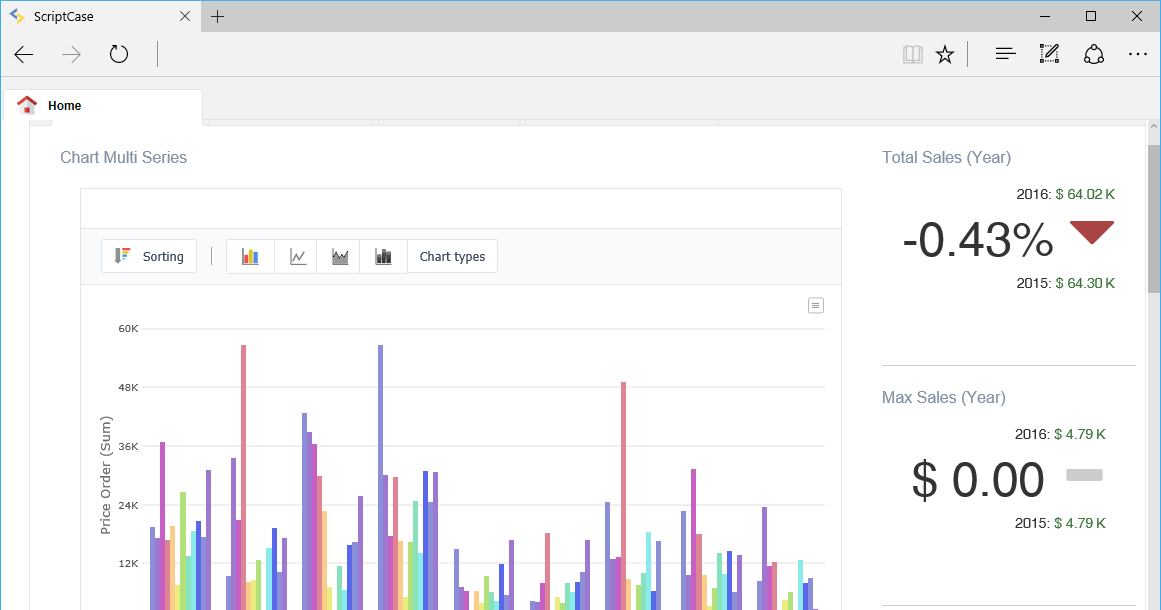Go back to the previous page
Screen dimensions: 1161x610
[24, 54]
